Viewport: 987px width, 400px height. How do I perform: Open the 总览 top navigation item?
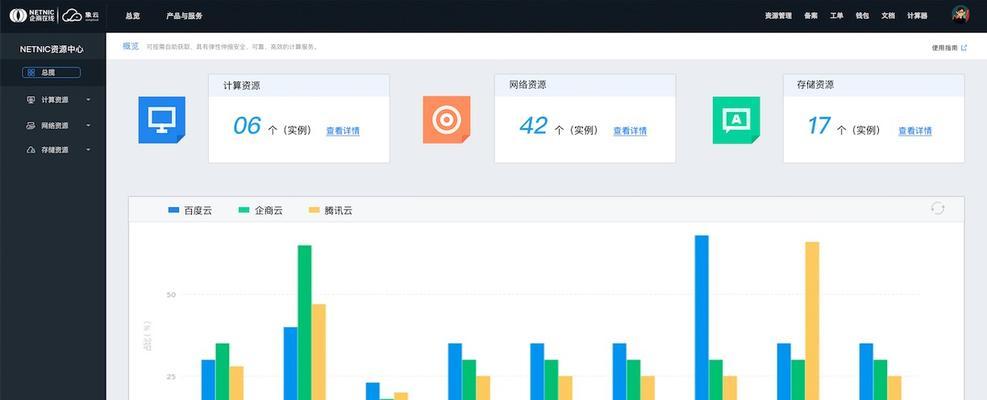tap(132, 16)
